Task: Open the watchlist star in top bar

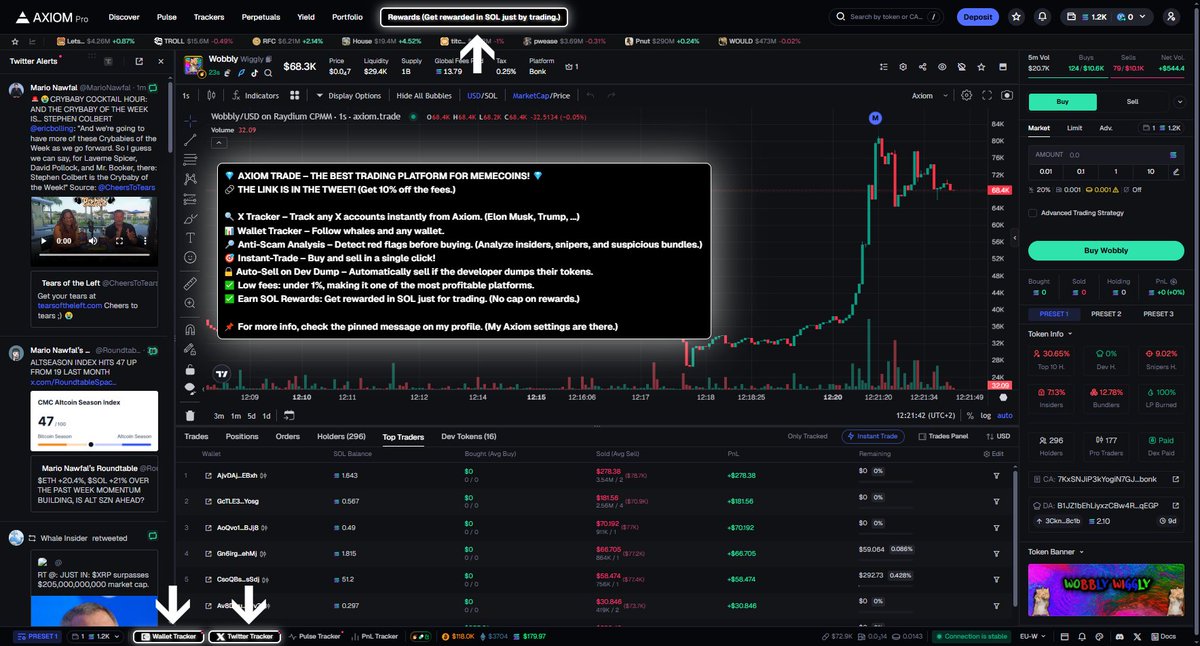Action: tap(1017, 17)
